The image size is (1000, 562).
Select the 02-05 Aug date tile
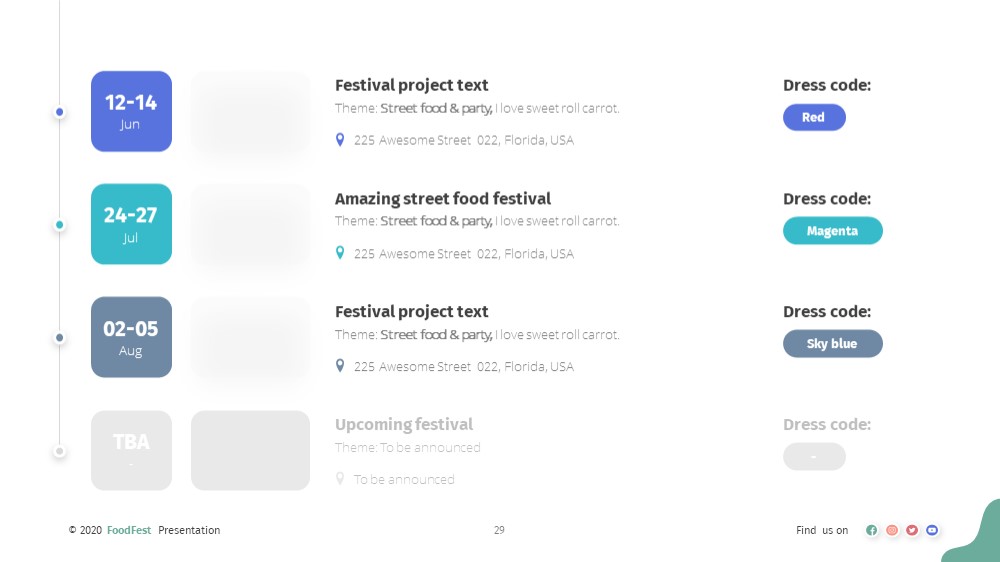[131, 337]
